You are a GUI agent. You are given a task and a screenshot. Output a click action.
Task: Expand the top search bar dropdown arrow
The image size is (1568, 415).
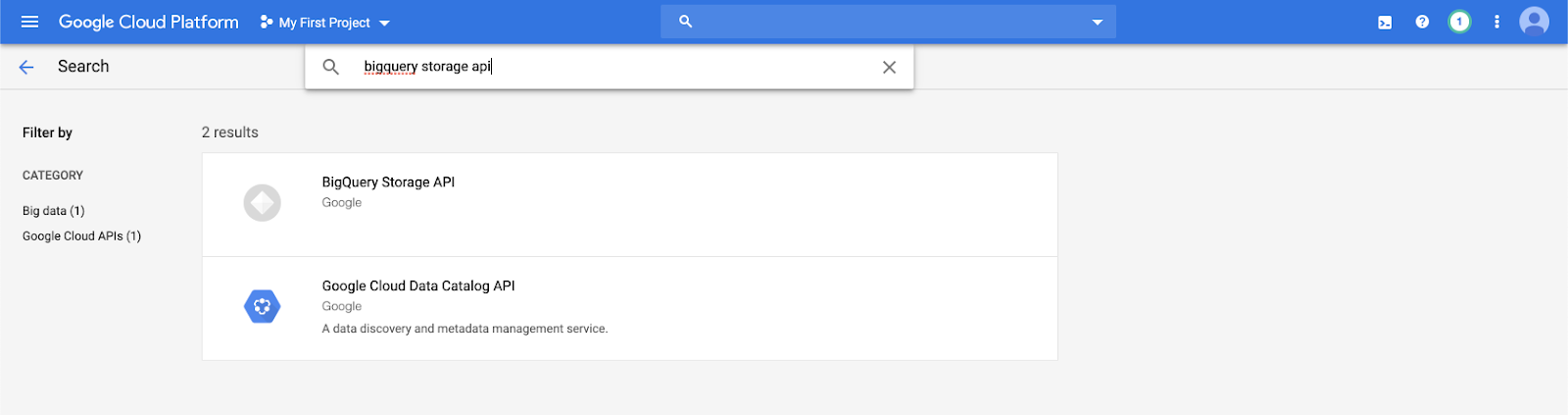coord(1097,23)
